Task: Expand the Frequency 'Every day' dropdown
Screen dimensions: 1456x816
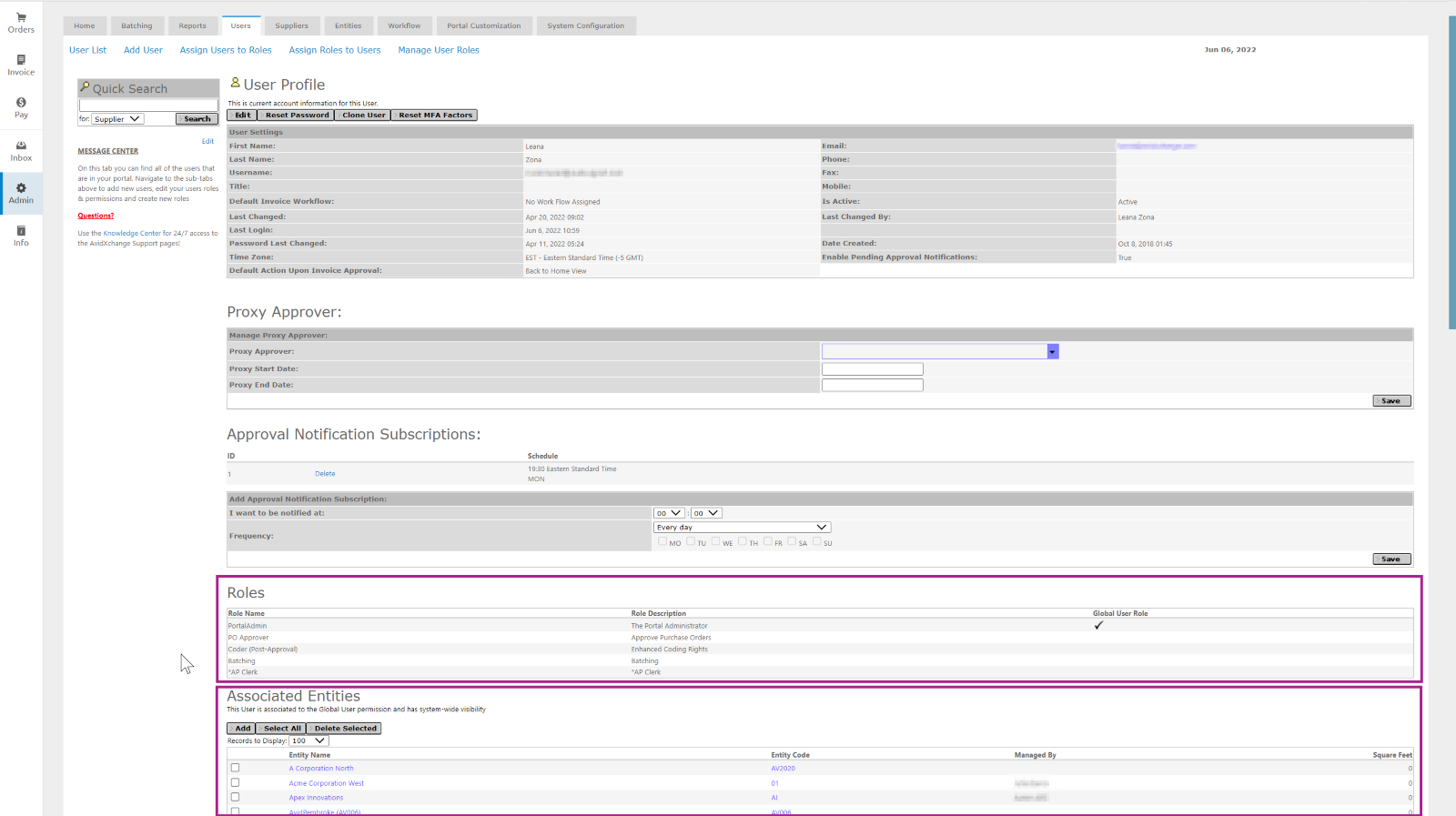Action: pyautogui.click(x=742, y=528)
